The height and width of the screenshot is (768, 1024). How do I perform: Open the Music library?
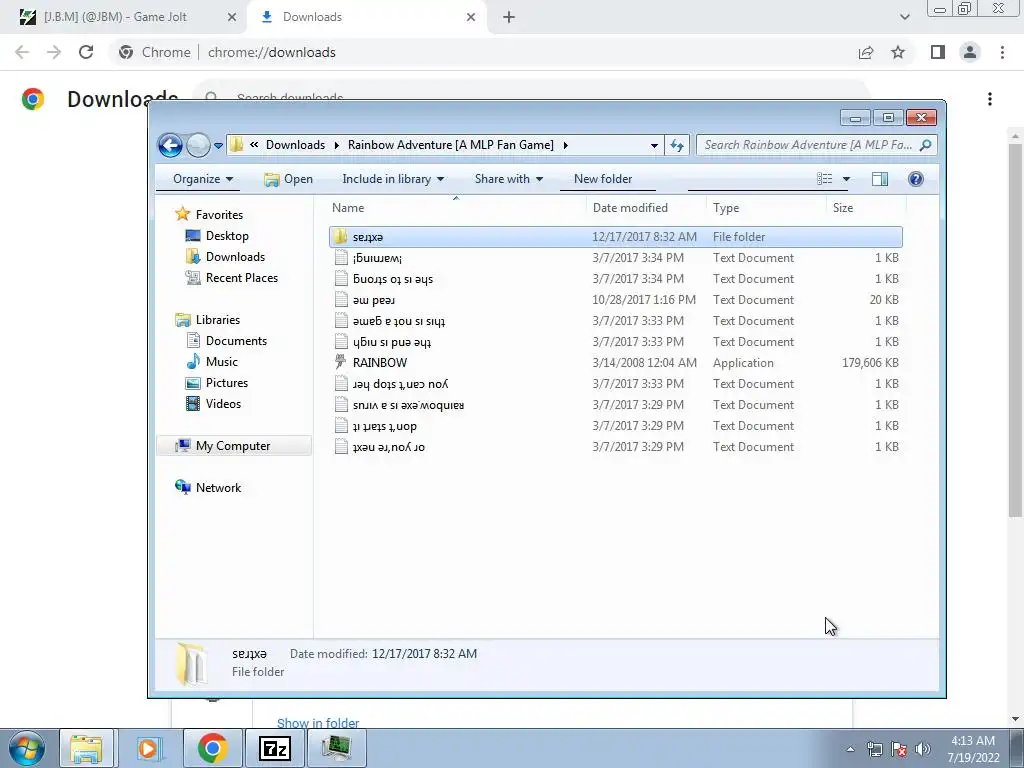coord(212,362)
